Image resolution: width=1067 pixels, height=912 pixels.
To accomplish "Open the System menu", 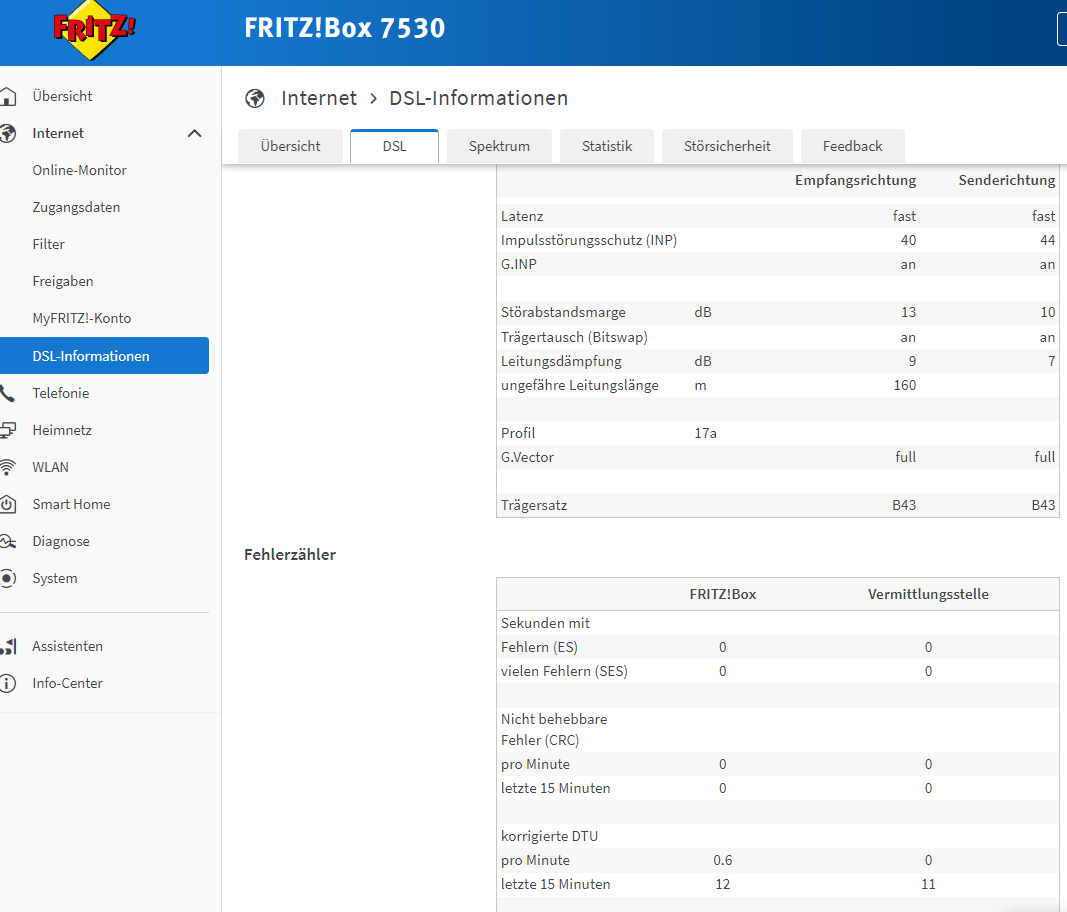I will click(x=54, y=579).
